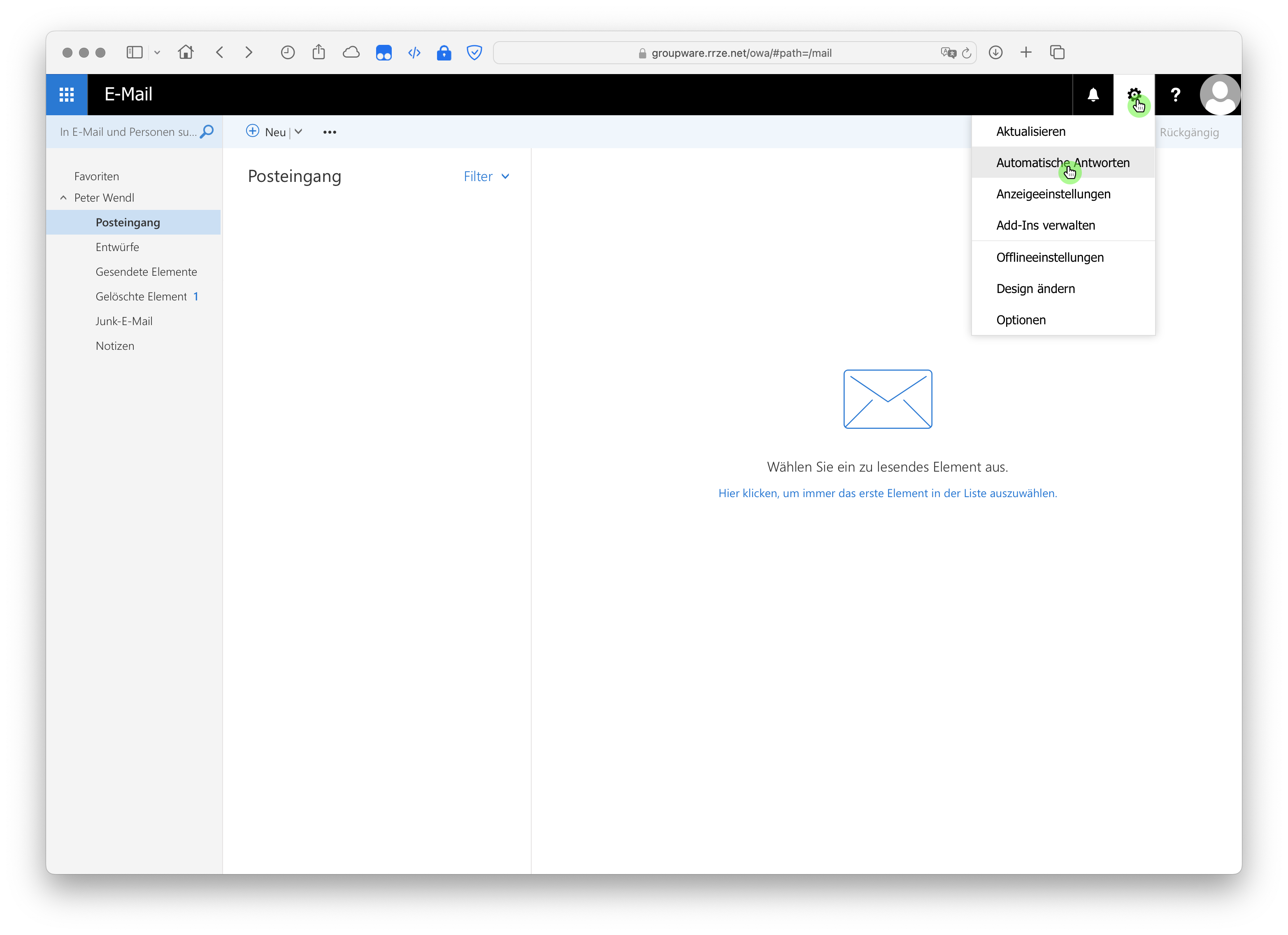Select Add-Ins verwalten
The height and width of the screenshot is (935, 1288).
click(1063, 225)
